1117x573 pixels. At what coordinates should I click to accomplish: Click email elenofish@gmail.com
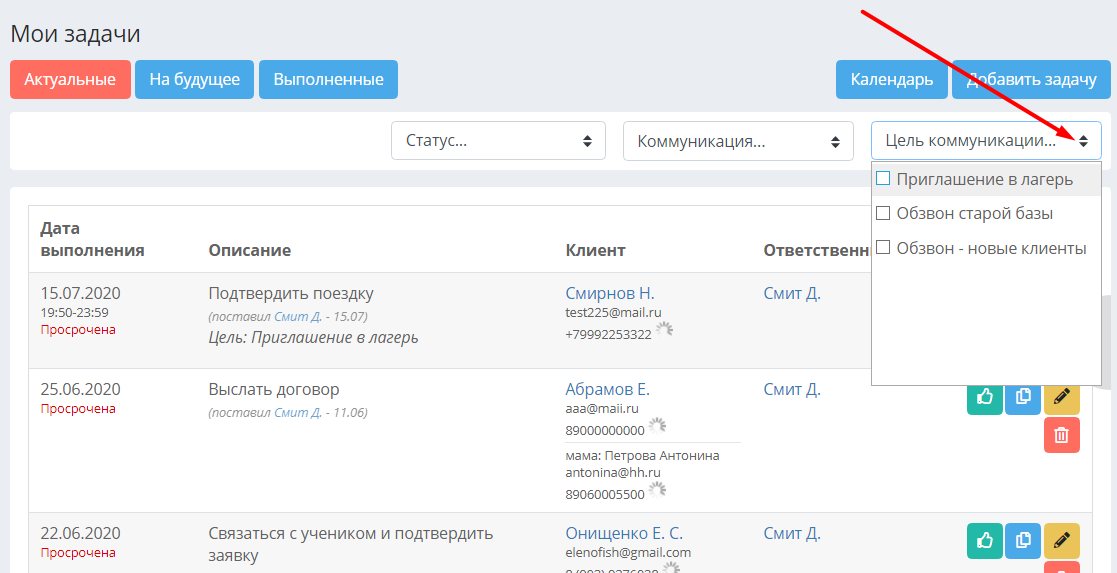pyautogui.click(x=628, y=552)
